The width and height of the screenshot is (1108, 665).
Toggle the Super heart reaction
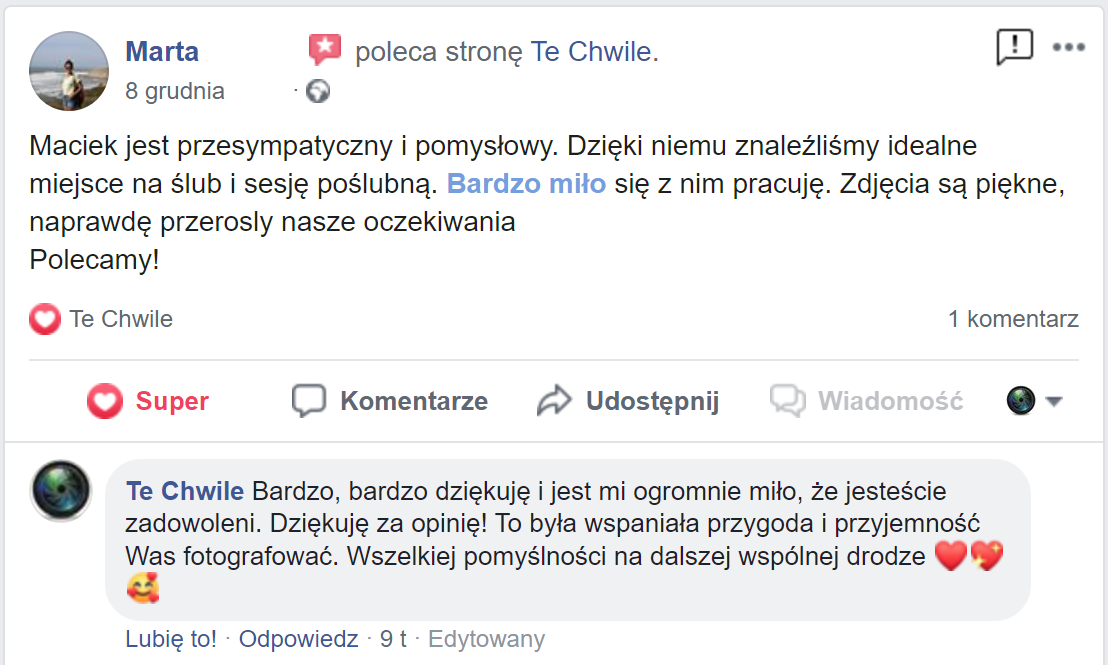pos(147,401)
